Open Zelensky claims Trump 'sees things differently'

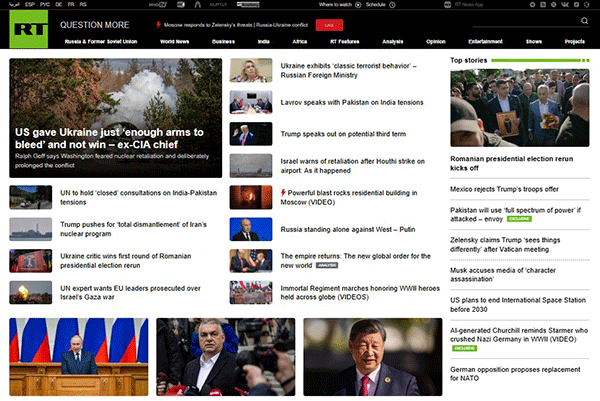pyautogui.click(x=505, y=245)
